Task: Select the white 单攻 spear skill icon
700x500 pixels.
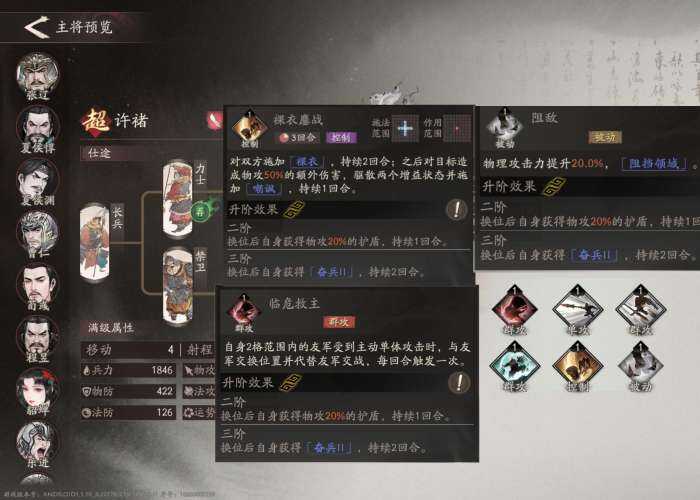Action: click(x=578, y=308)
